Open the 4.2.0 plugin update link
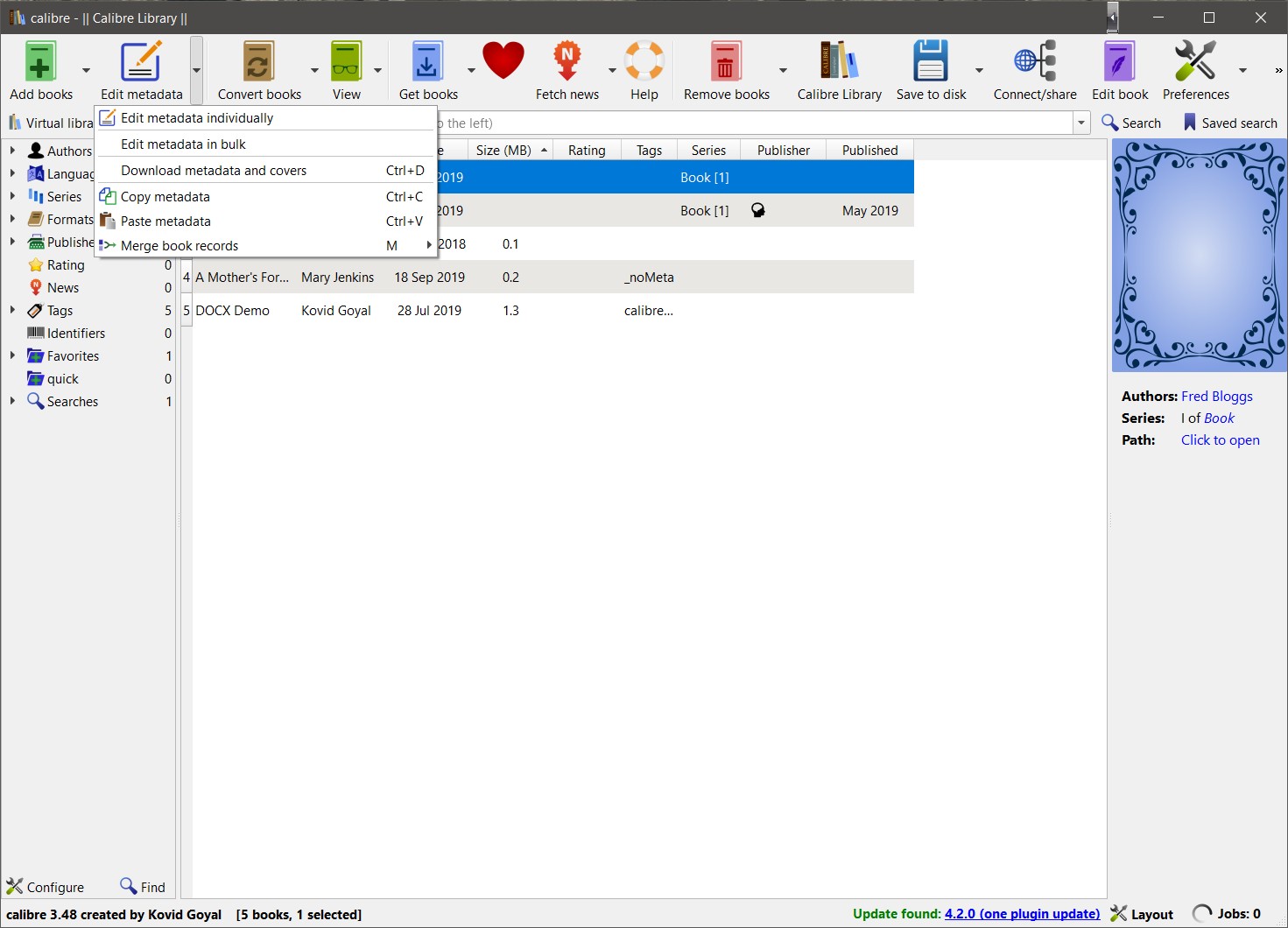Image resolution: width=1288 pixels, height=928 pixels. tap(1022, 914)
